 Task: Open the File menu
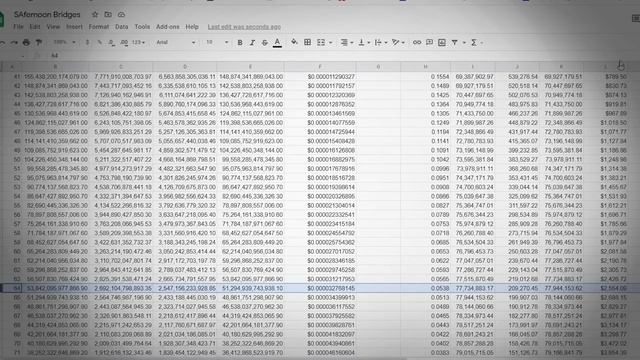18,27
